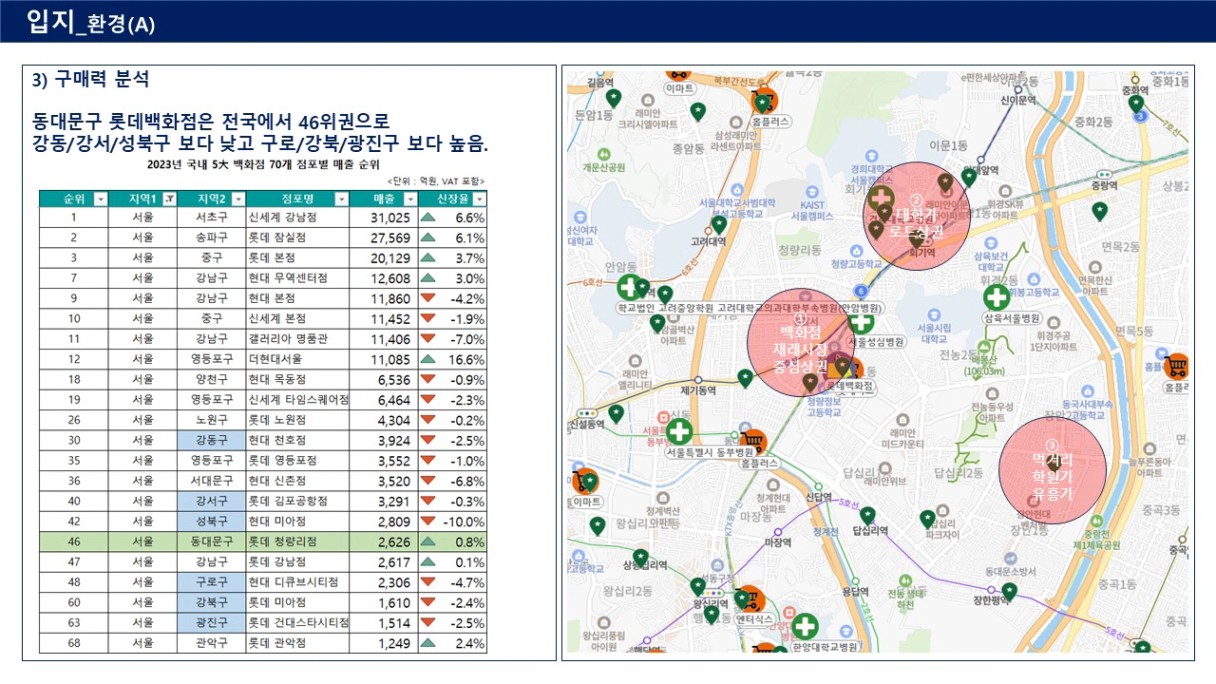Screen dimensions: 1216x684
Task: Click the KAIST 서울캠퍼스 school icon
Action: click(x=812, y=191)
